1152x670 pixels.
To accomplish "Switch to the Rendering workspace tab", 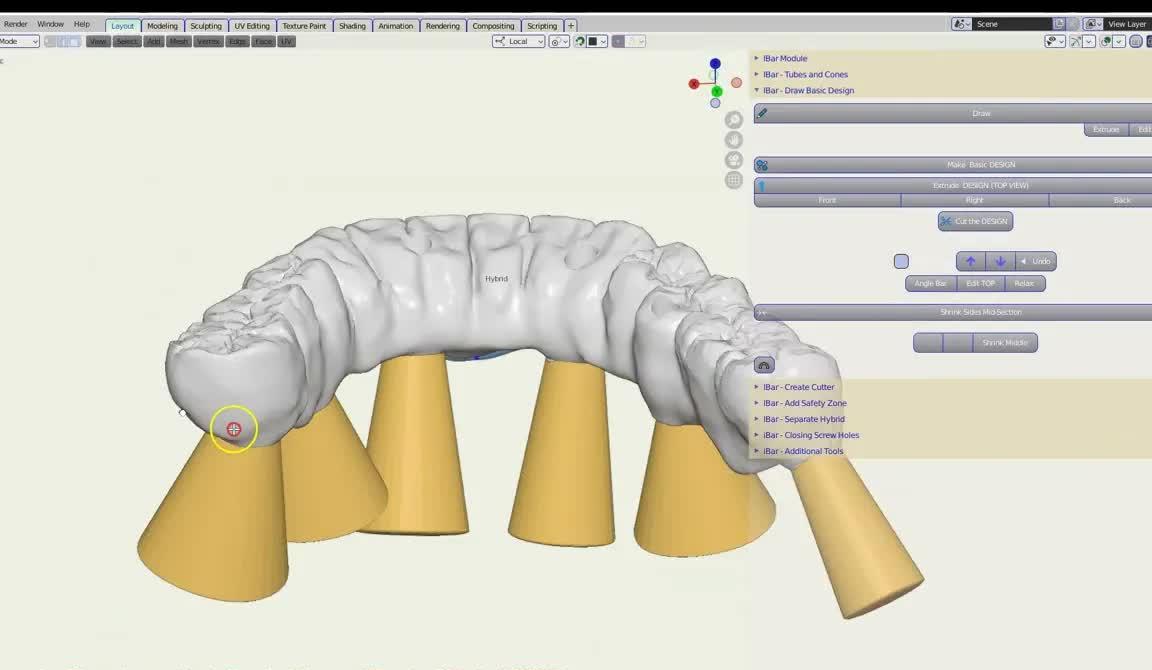I will 442,26.
